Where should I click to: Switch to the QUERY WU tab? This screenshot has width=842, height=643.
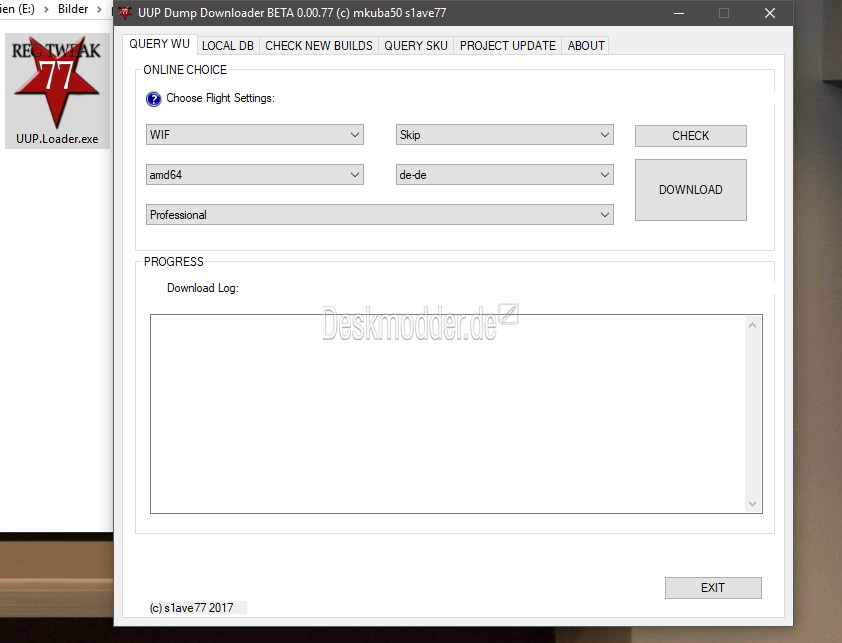pyautogui.click(x=159, y=44)
